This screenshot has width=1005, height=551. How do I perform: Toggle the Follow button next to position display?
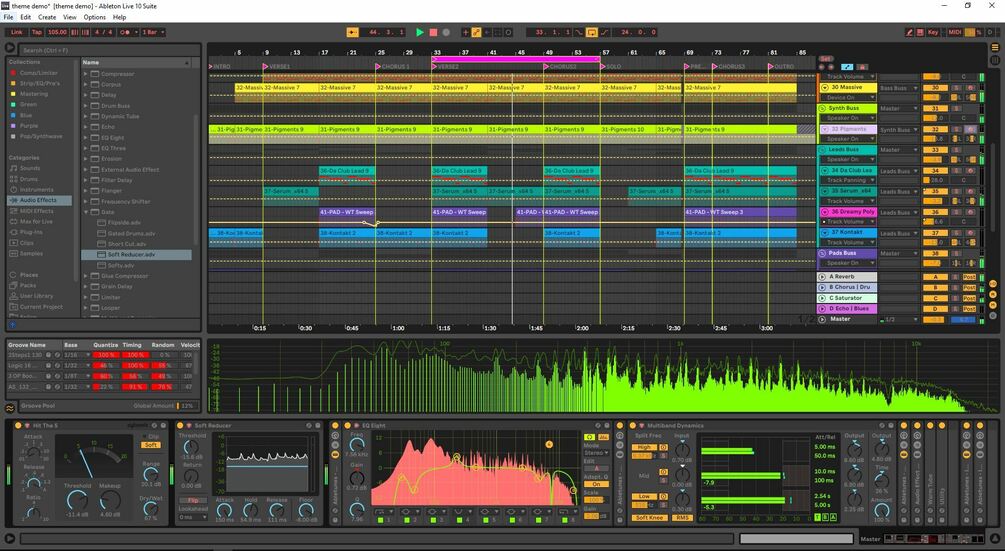click(352, 32)
